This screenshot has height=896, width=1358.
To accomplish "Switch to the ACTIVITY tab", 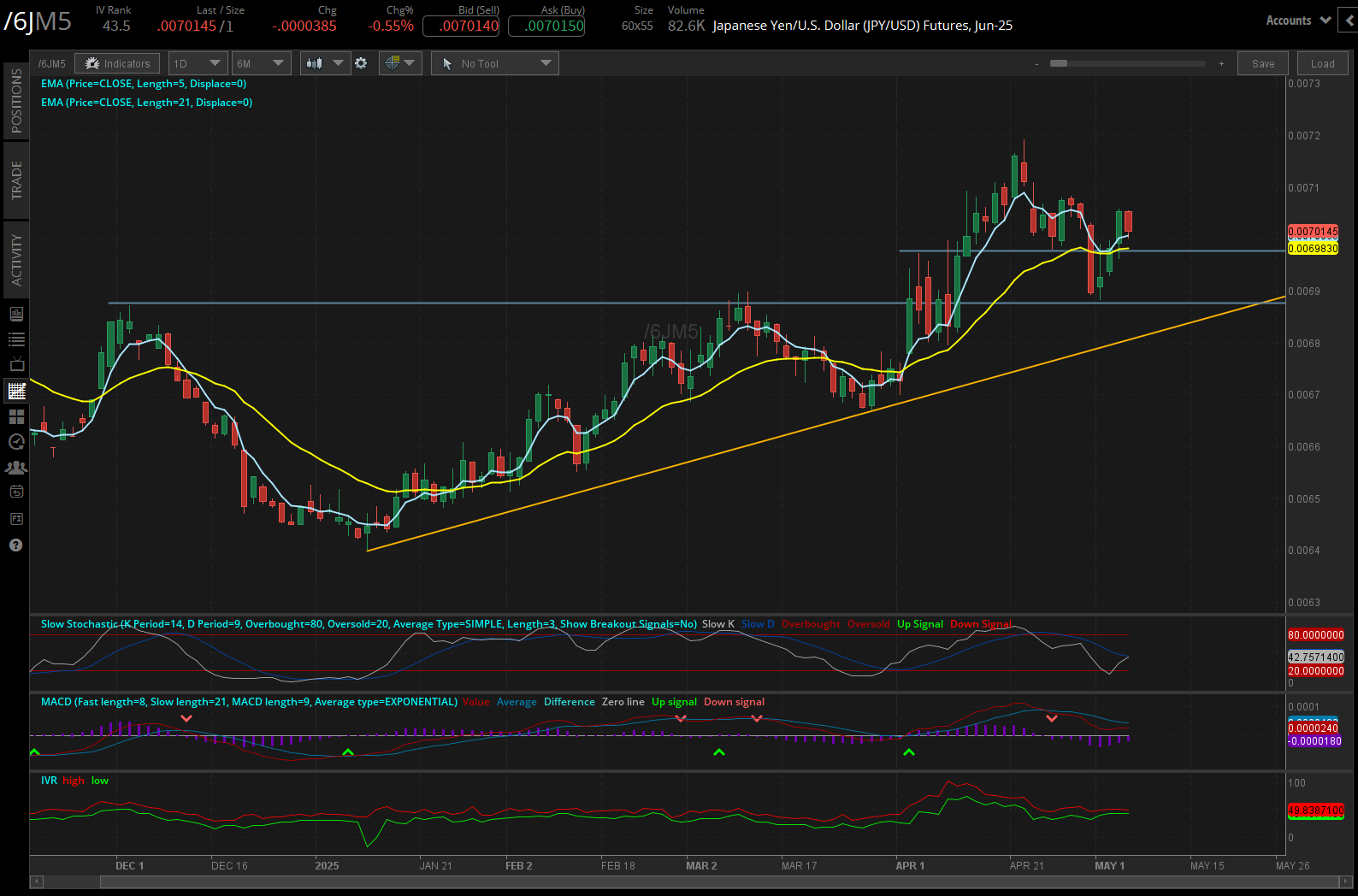I will pyautogui.click(x=16, y=260).
